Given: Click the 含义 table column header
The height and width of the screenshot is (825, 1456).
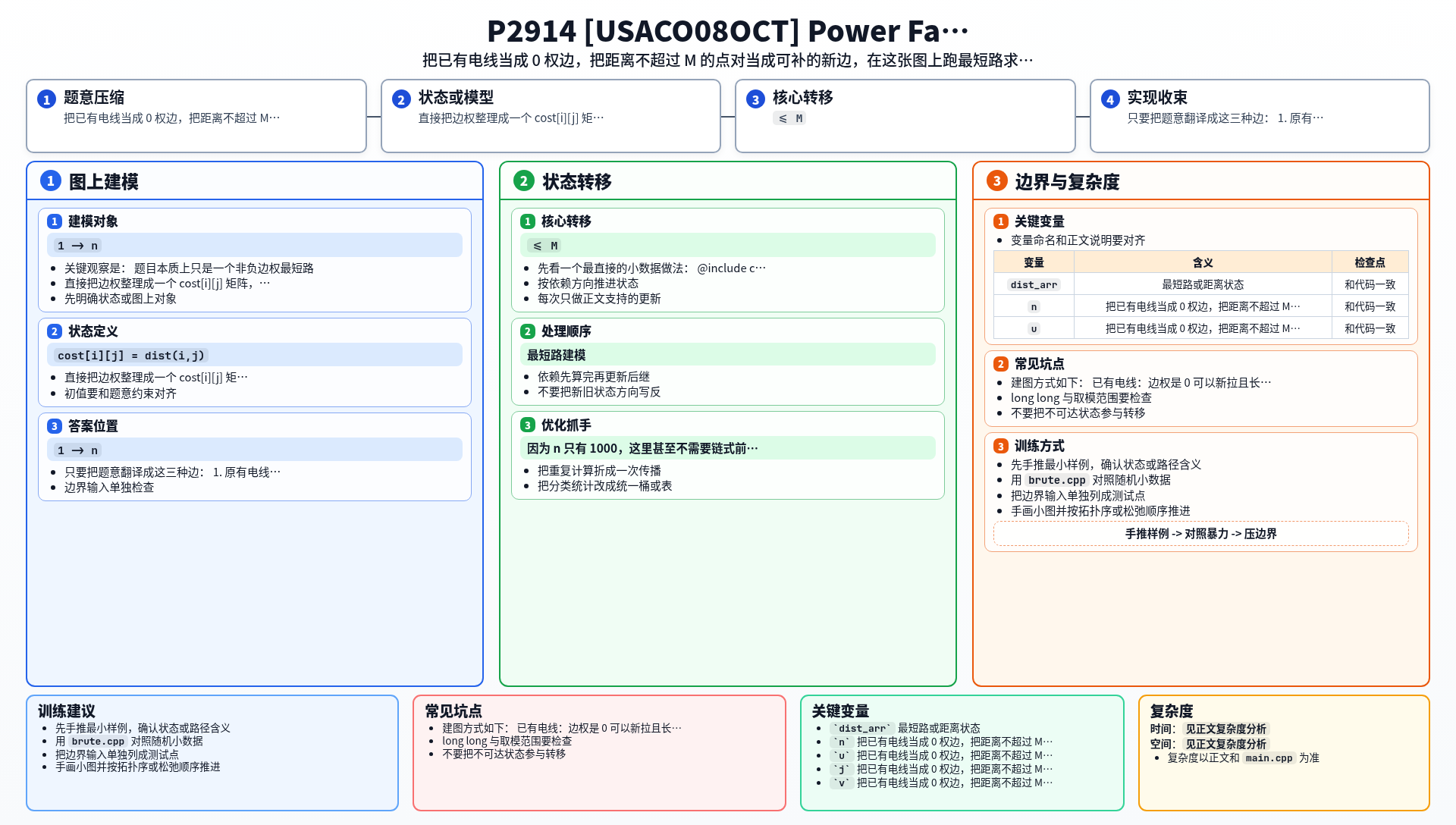Looking at the screenshot, I should click(x=1203, y=262).
